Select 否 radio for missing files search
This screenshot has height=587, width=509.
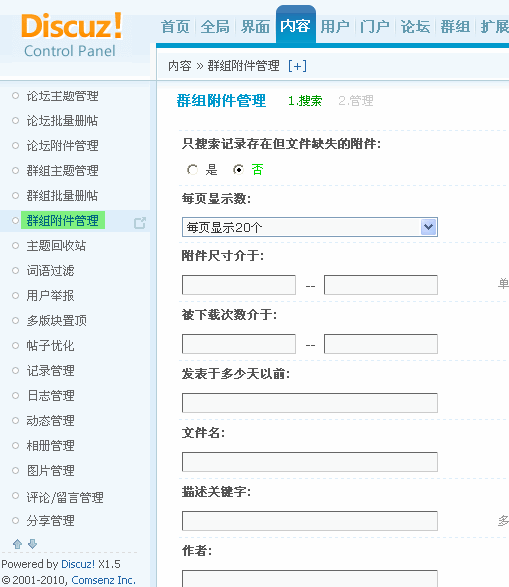coord(238,170)
